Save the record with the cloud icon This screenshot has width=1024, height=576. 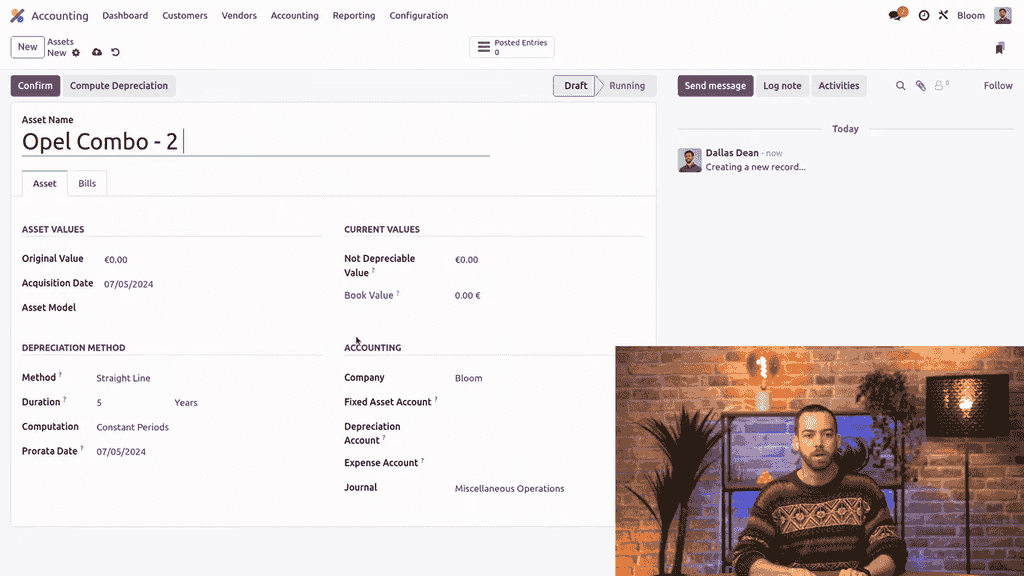tap(97, 53)
